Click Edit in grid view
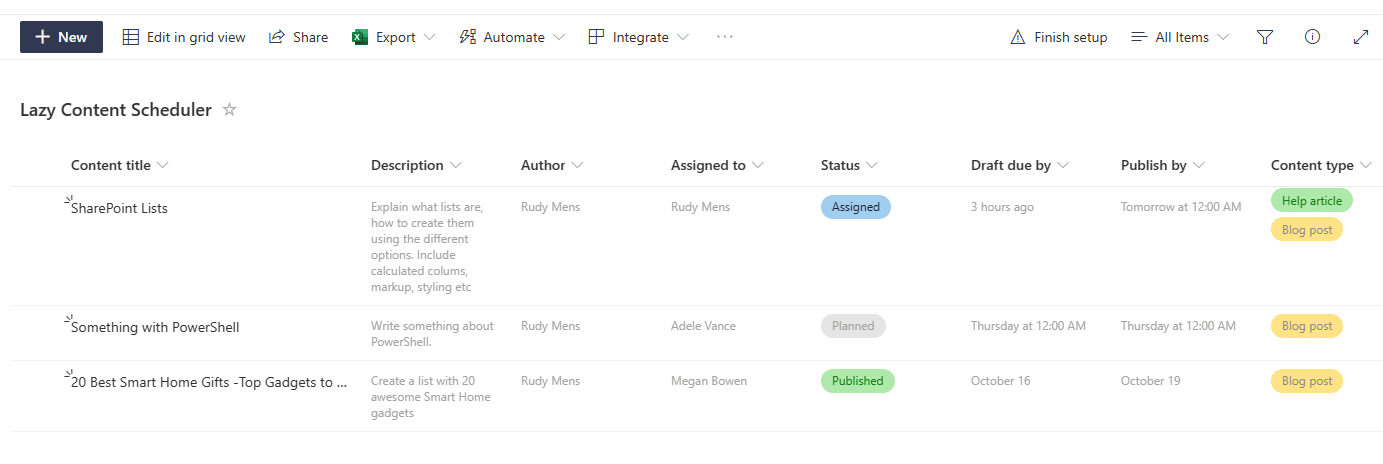 point(184,37)
